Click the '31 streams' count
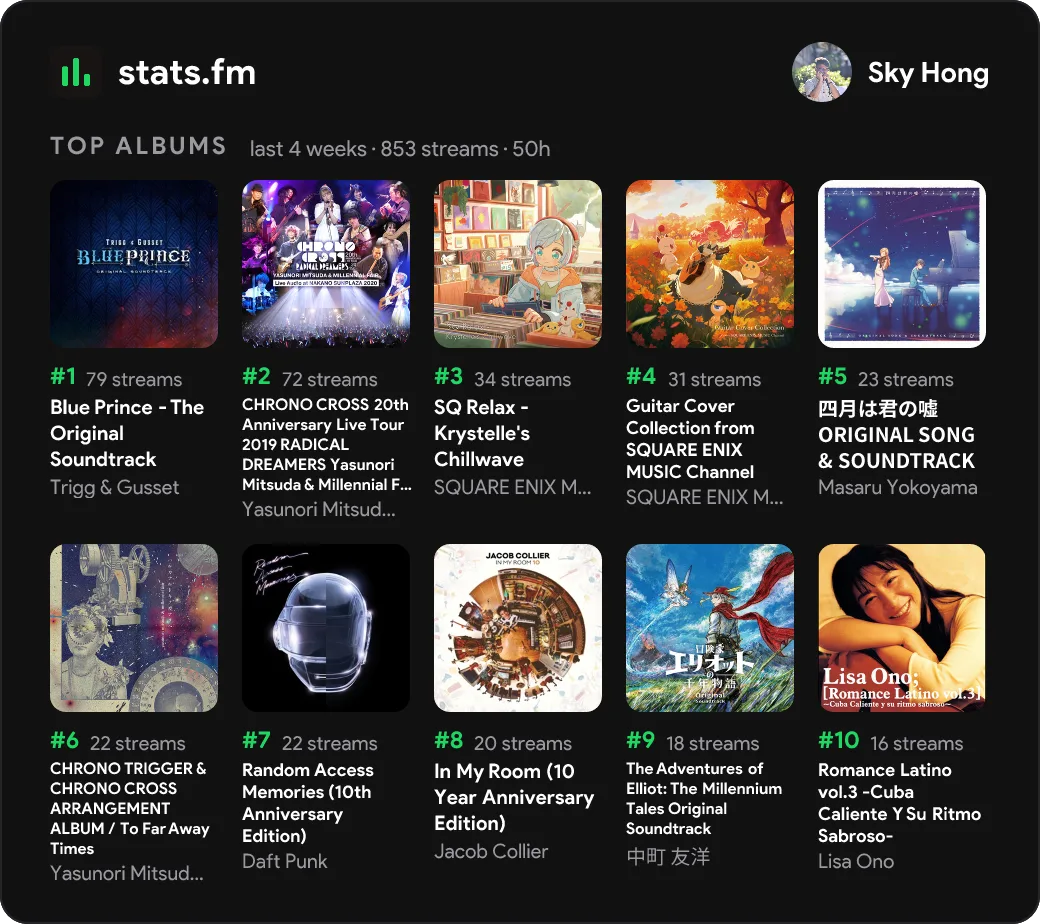 tap(714, 379)
